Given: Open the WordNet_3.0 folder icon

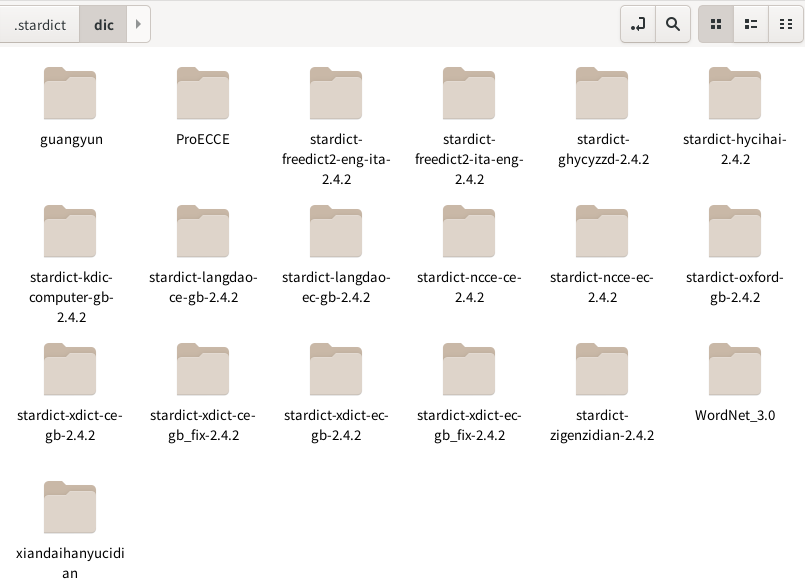Looking at the screenshot, I should point(735,369).
